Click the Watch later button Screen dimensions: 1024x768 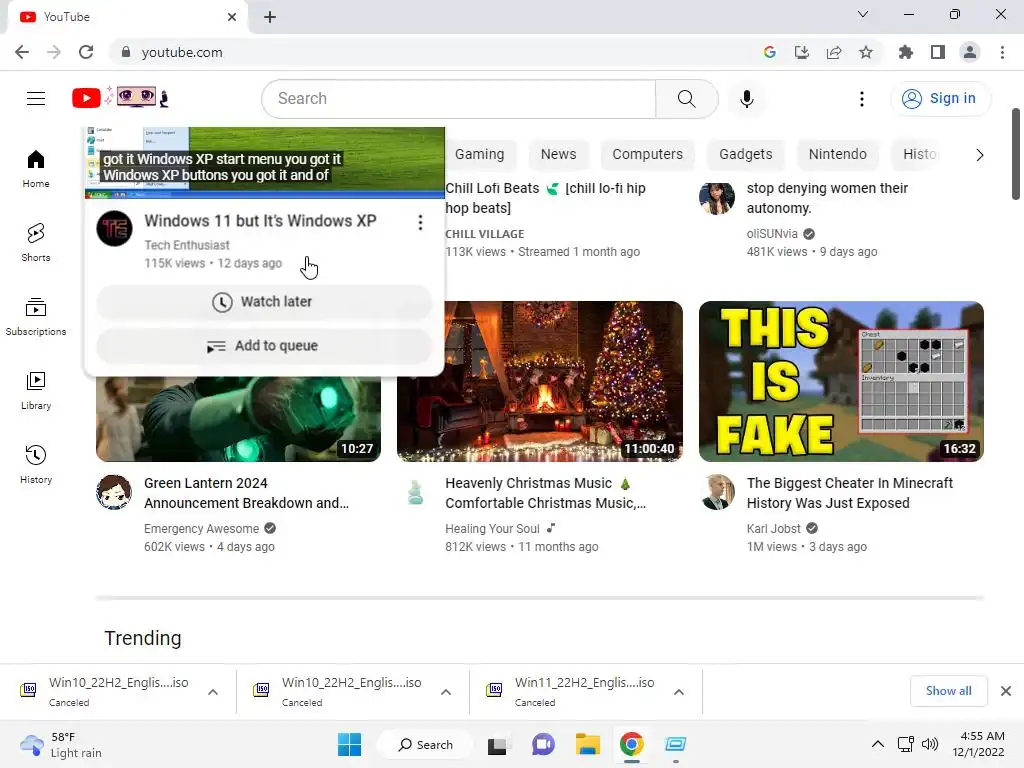(264, 302)
